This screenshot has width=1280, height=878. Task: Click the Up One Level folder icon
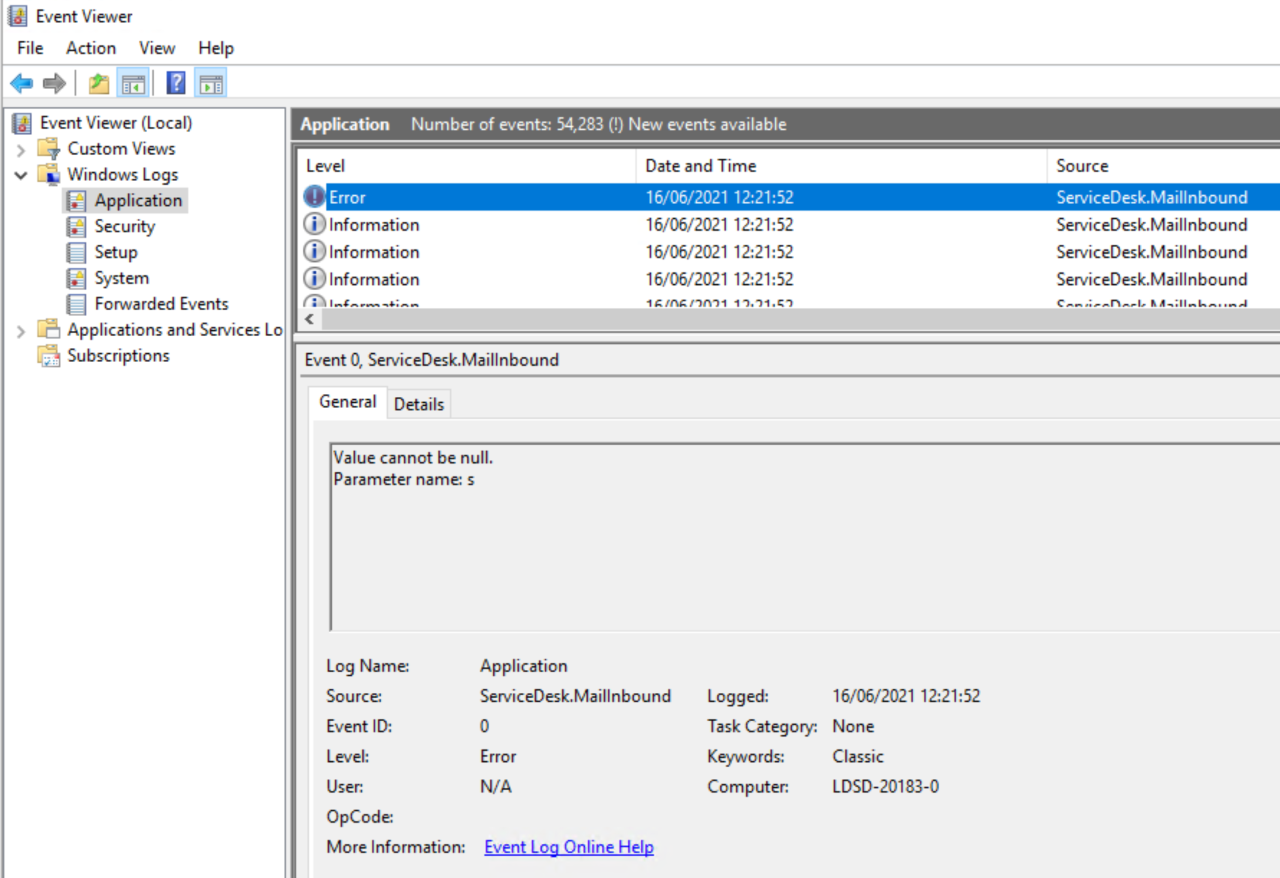[99, 83]
